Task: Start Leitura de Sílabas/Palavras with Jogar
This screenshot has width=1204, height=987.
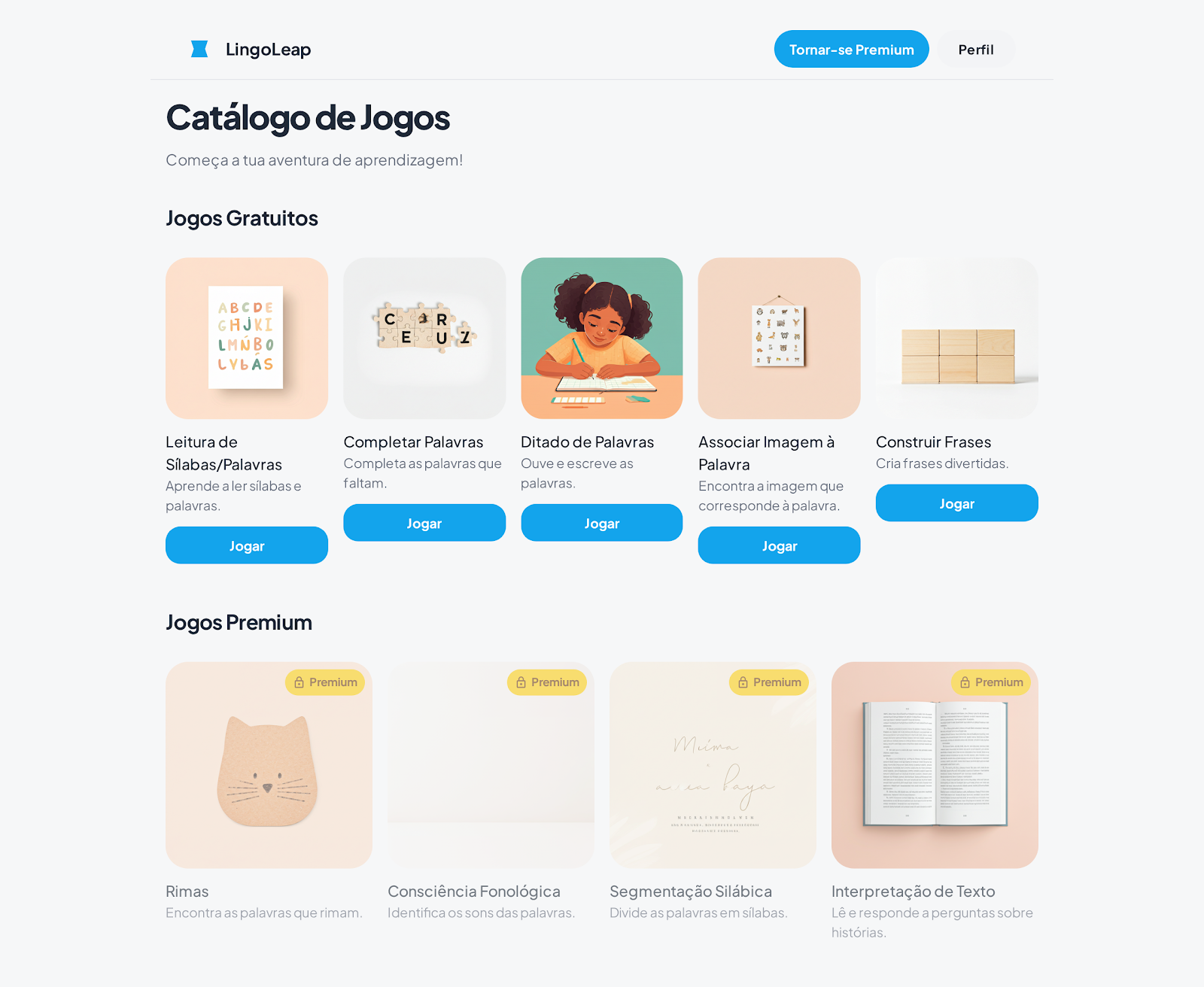Action: tap(247, 545)
